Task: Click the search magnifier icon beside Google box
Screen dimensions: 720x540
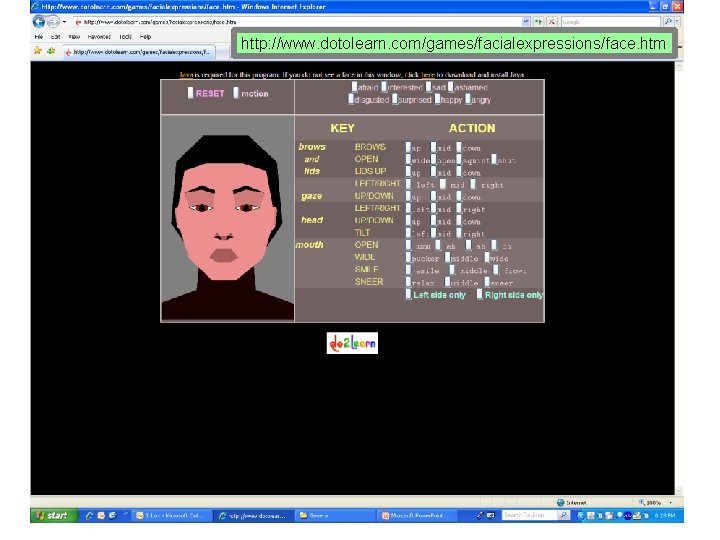Action: coord(668,22)
